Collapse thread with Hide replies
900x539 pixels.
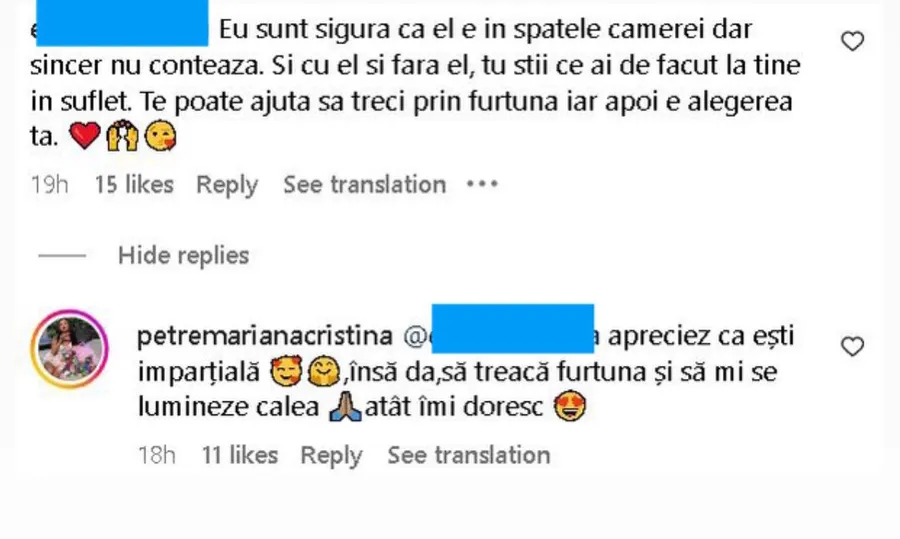click(184, 255)
